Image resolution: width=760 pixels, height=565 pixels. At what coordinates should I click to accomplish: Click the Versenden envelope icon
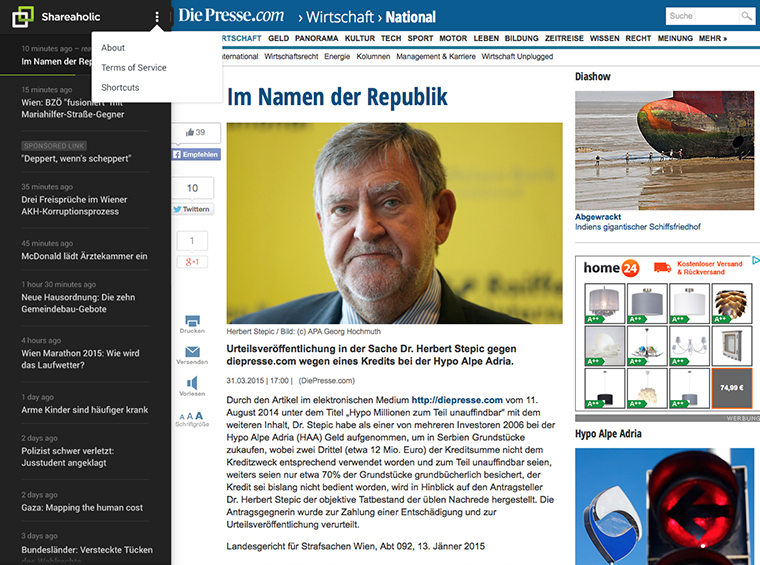pyautogui.click(x=192, y=352)
